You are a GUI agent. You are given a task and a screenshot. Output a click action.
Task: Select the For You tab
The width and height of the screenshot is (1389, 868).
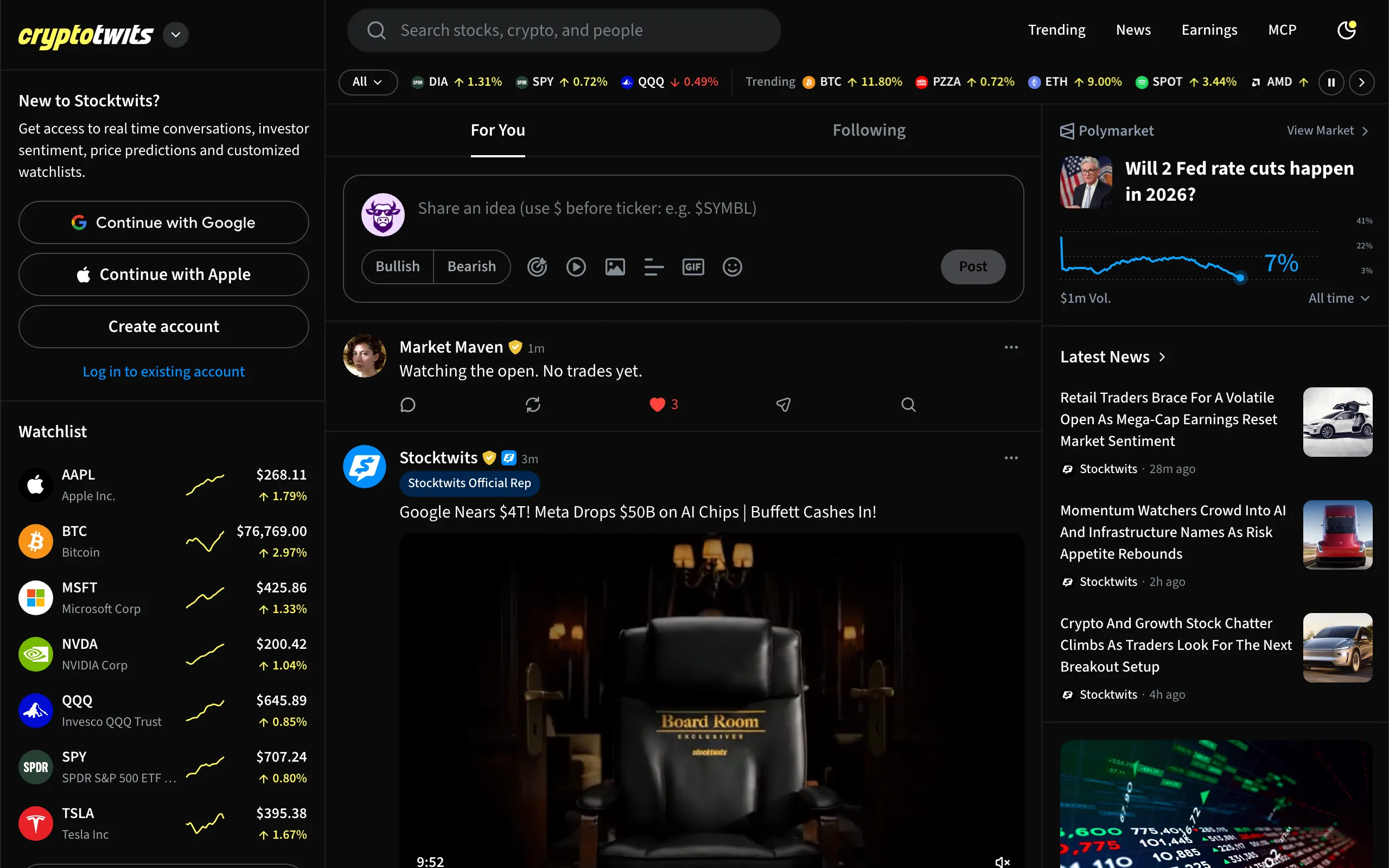click(x=498, y=130)
